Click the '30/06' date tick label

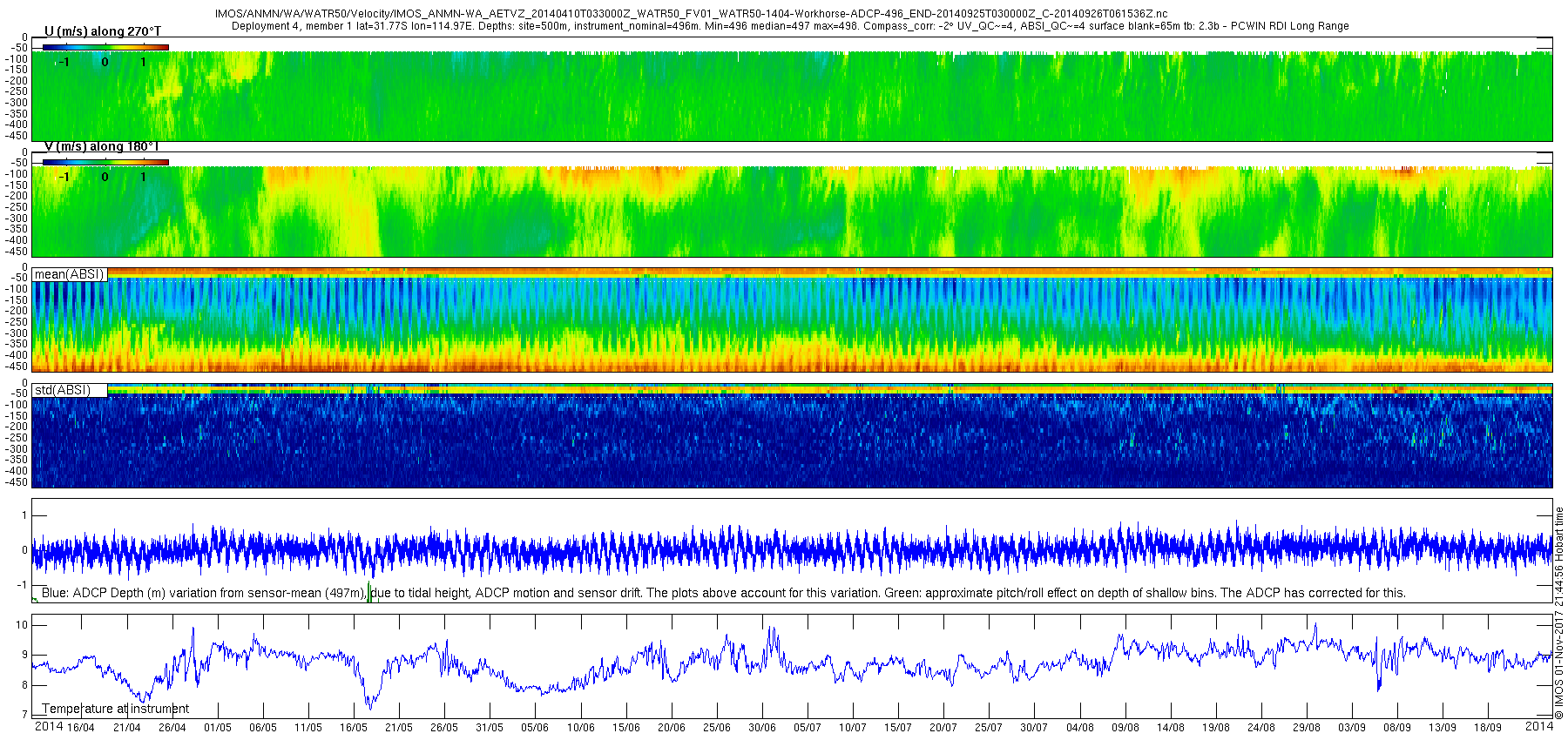tap(762, 728)
